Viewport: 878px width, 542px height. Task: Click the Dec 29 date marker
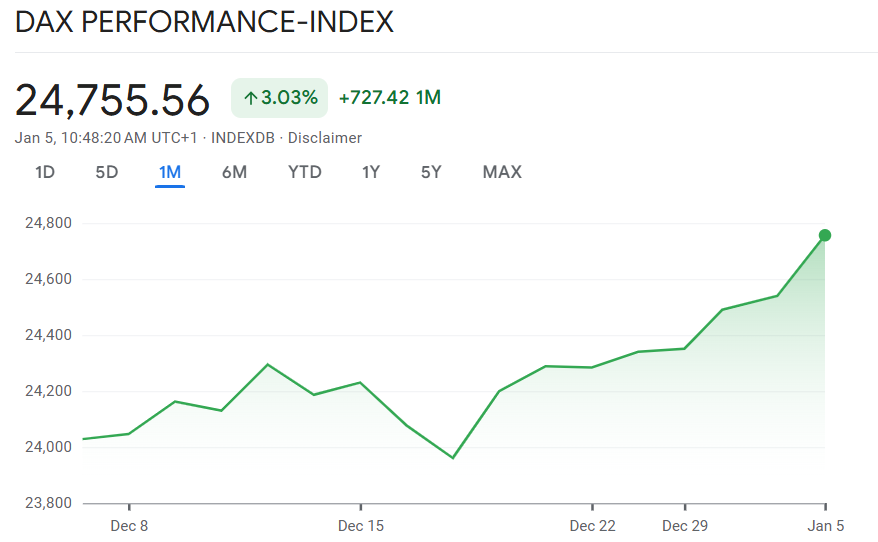[x=685, y=526]
